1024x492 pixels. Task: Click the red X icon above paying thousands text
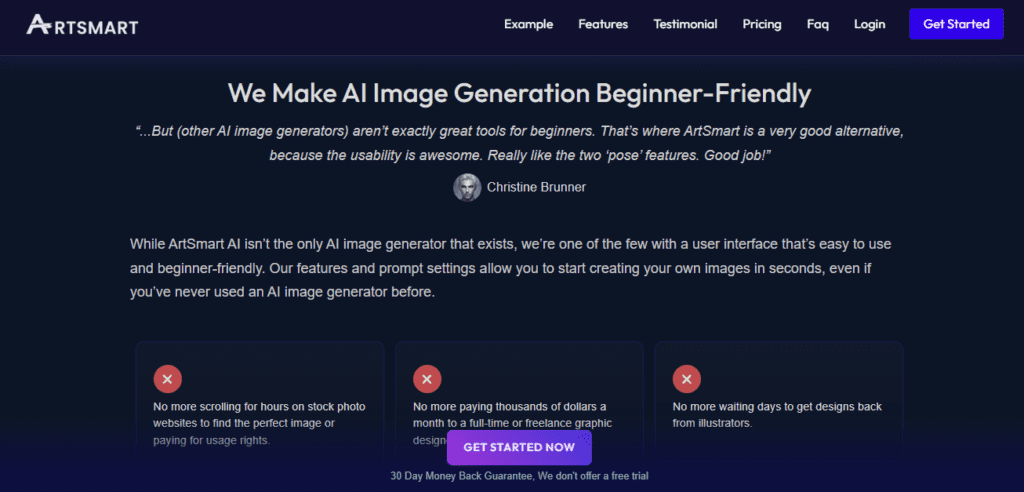click(x=427, y=379)
